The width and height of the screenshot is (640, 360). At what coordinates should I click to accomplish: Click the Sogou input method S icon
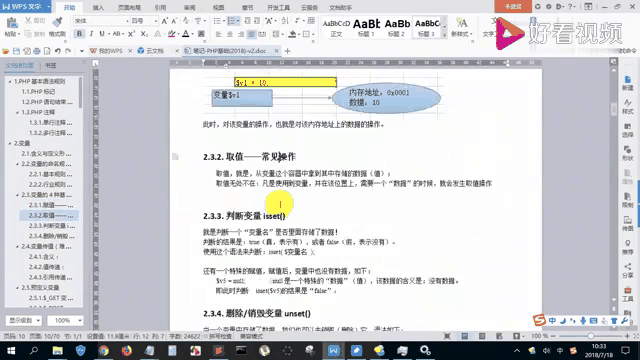point(539,320)
